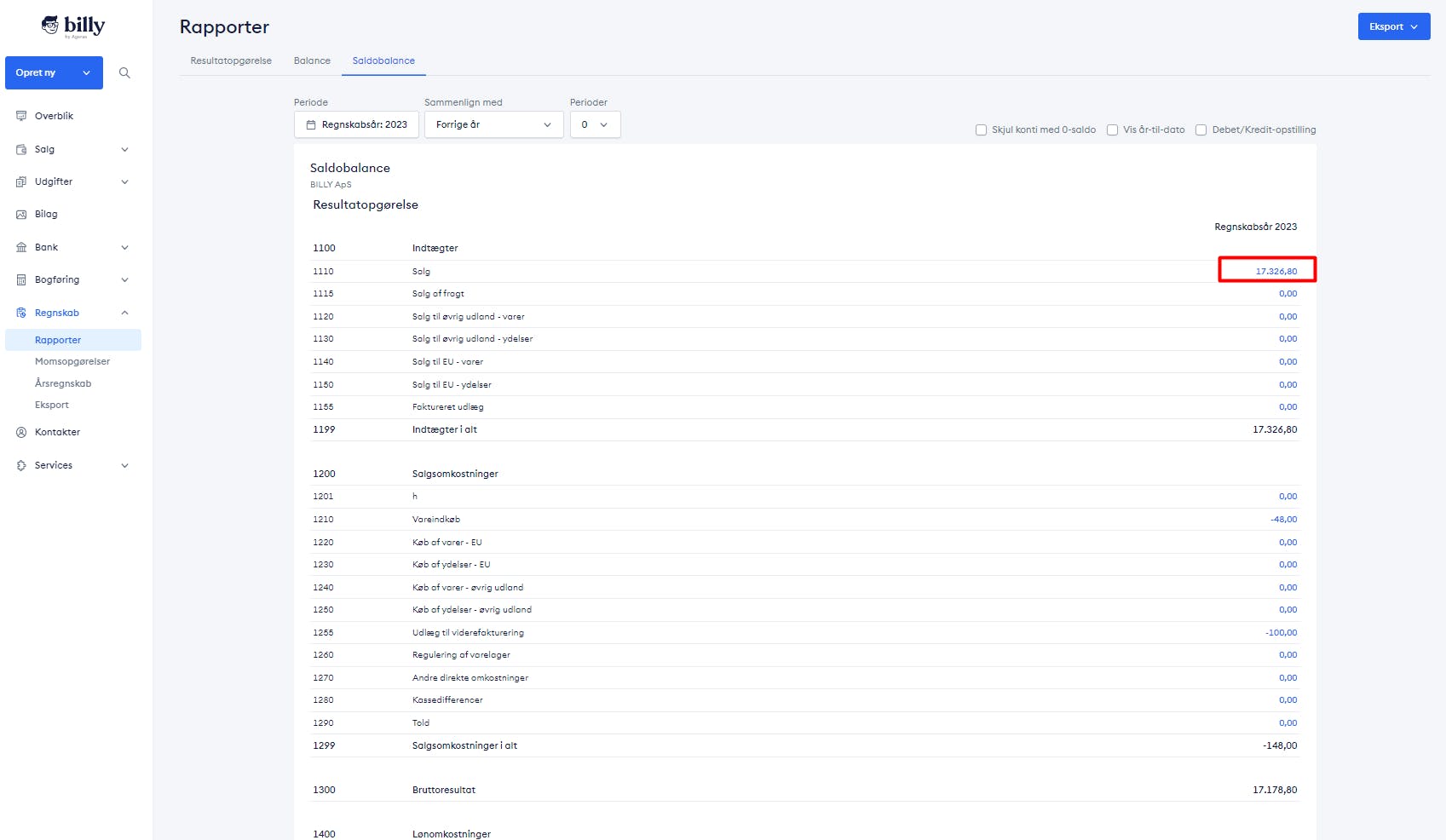The image size is (1446, 840).
Task: Click the Overblik sidebar icon
Action: pyautogui.click(x=21, y=116)
